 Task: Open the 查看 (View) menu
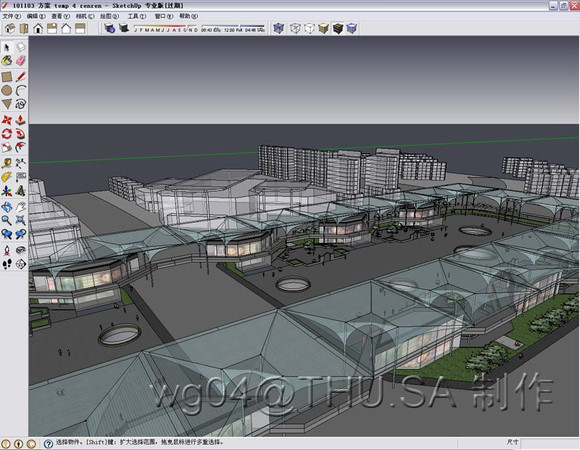tap(60, 16)
